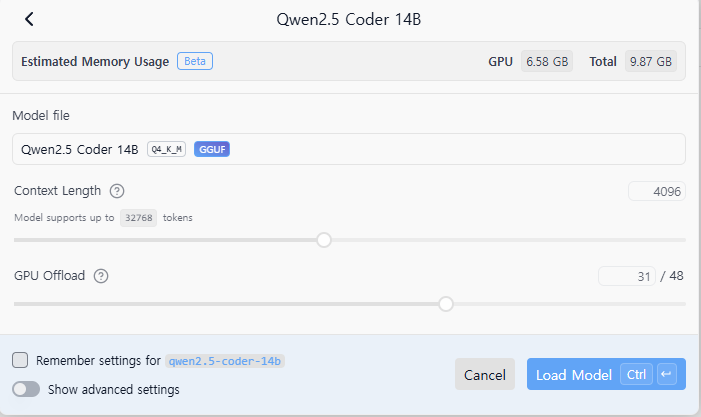This screenshot has width=701, height=417.
Task: Click the Beta badge next to Estimated Memory Usage
Action: (195, 61)
